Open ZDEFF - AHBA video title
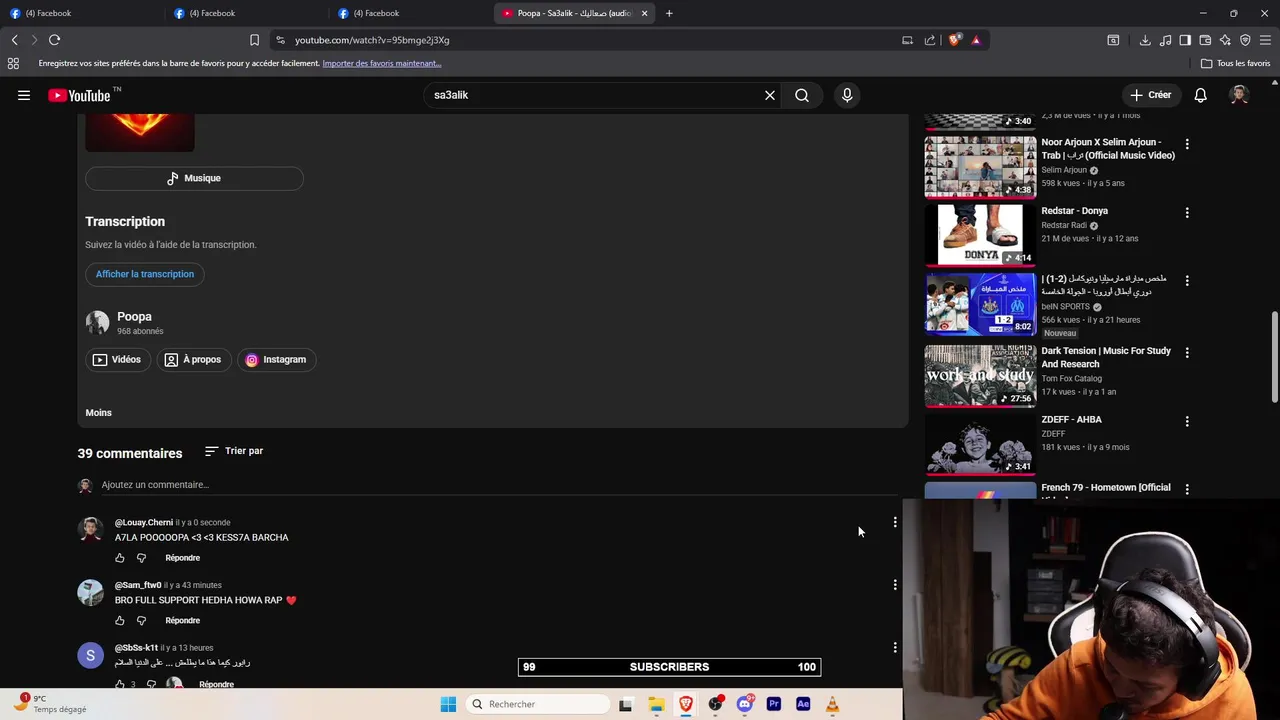The width and height of the screenshot is (1280, 720). pos(1071,420)
